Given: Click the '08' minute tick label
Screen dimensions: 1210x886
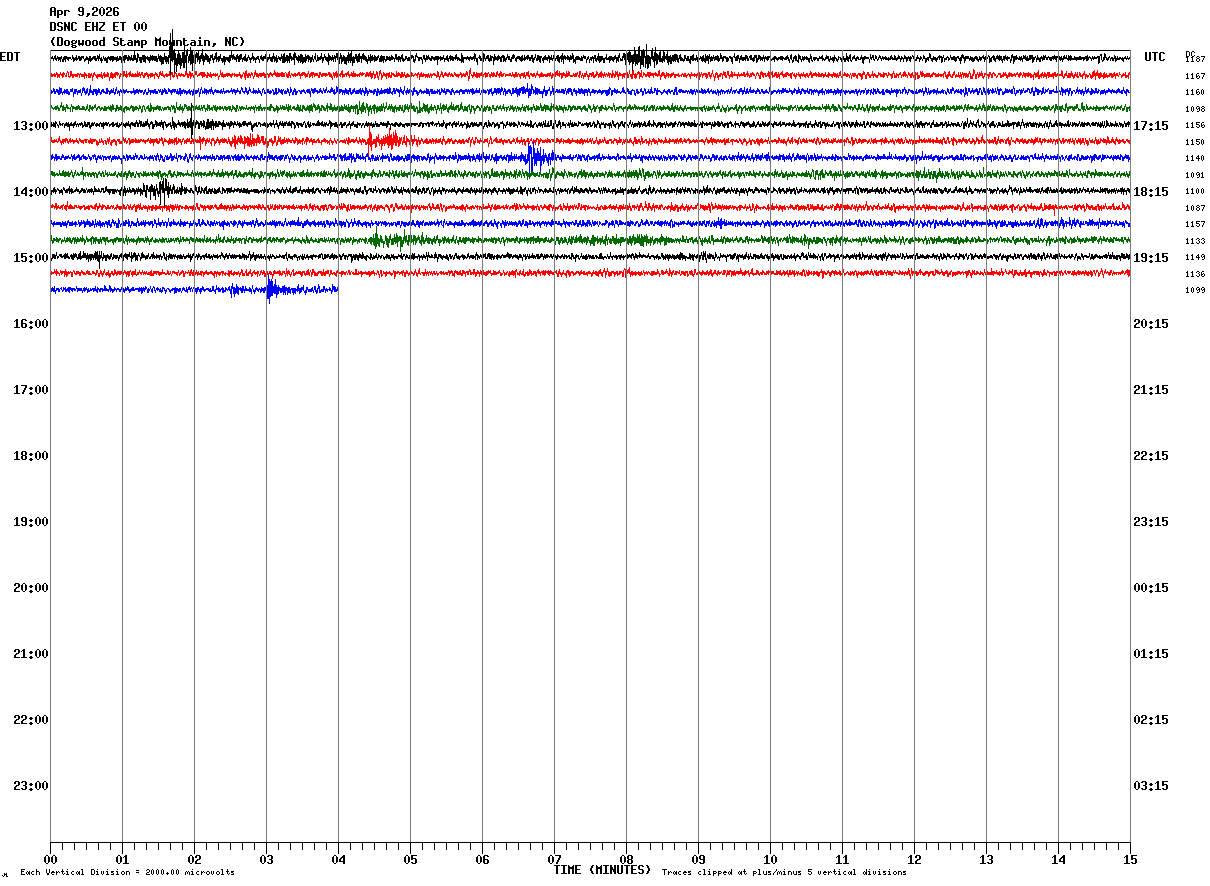Looking at the screenshot, I should [626, 859].
